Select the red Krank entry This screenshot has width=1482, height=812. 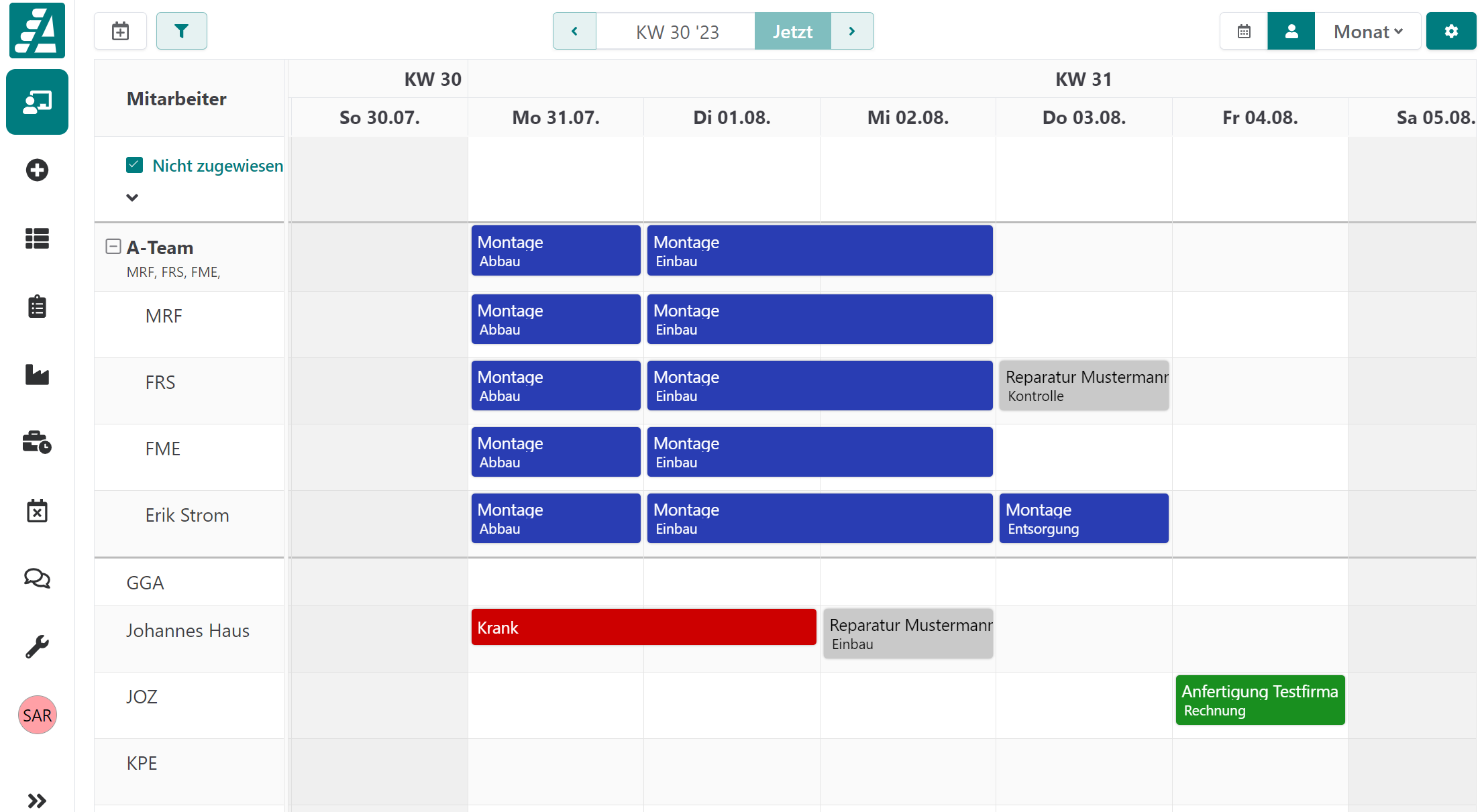pos(643,628)
